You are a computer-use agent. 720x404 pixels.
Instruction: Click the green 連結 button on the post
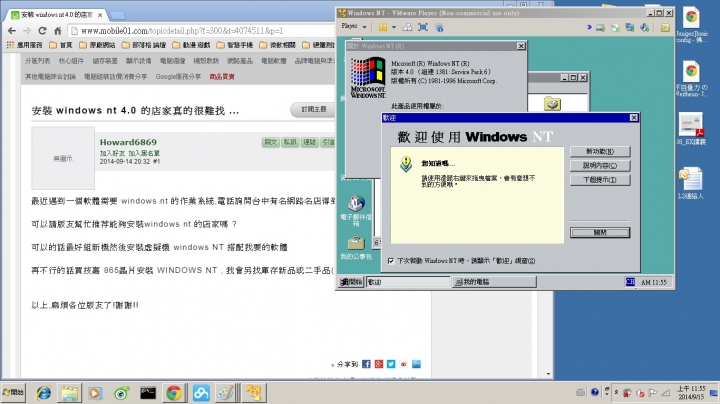click(309, 142)
